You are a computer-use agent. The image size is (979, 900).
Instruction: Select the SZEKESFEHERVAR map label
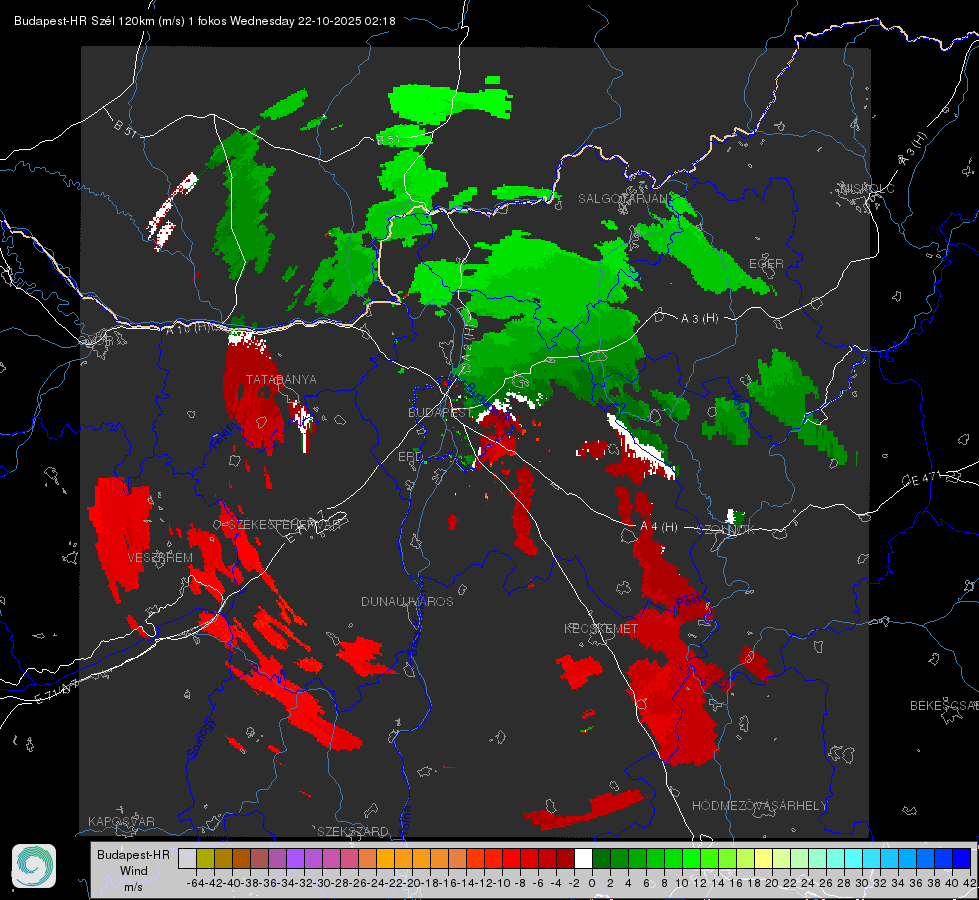pos(285,525)
